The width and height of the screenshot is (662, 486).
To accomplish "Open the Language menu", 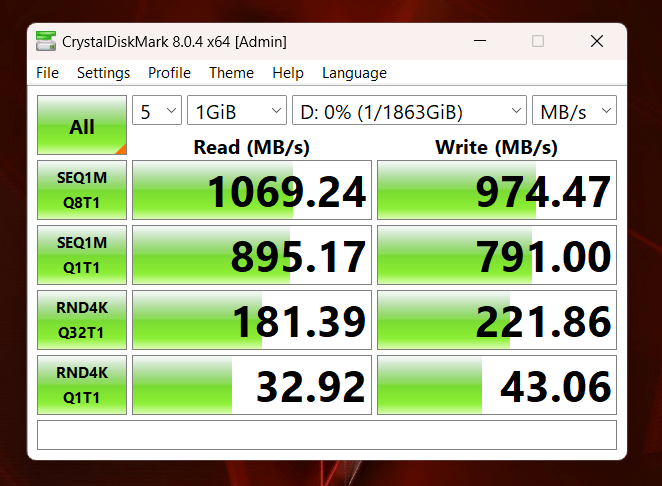I will click(354, 73).
